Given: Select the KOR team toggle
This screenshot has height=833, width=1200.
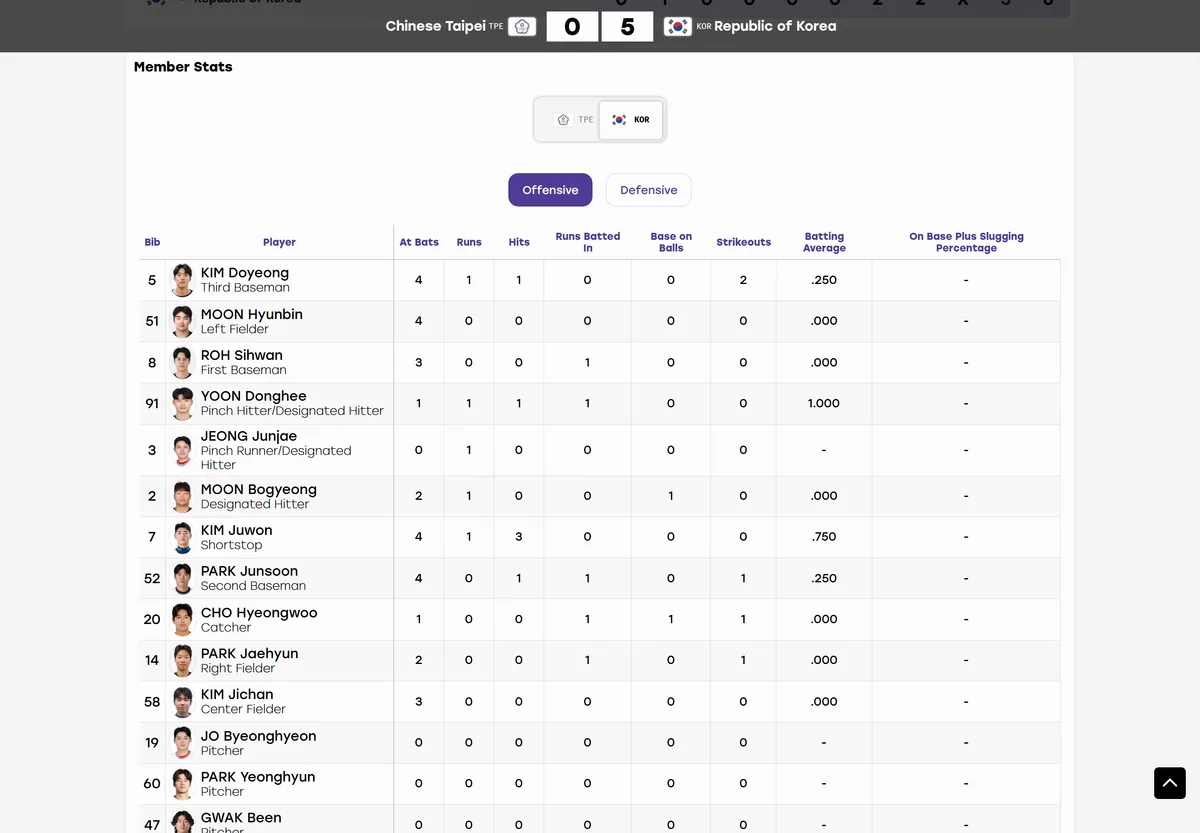Looking at the screenshot, I should [631, 120].
